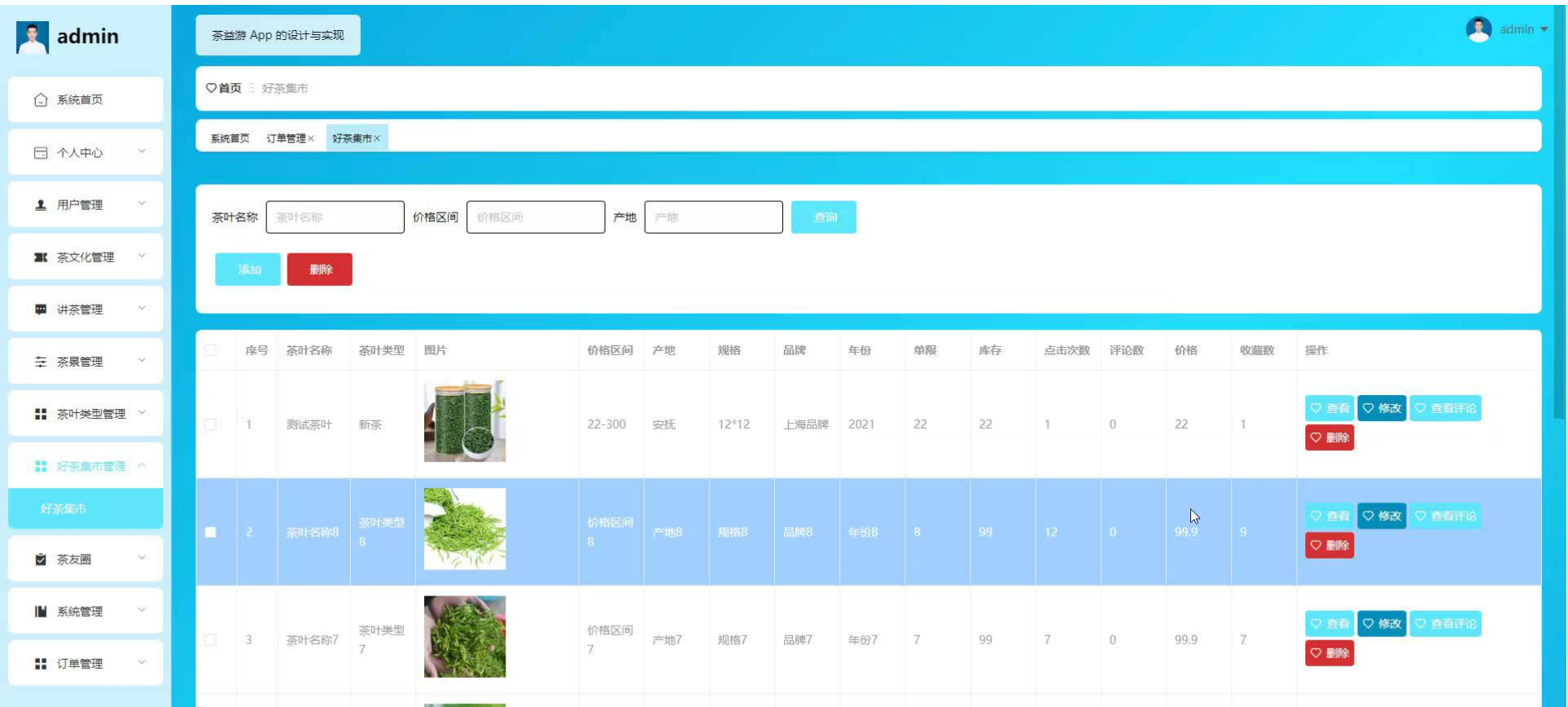Click the grid icon beside 好茶集市管理
The height and width of the screenshot is (707, 1568).
(x=41, y=466)
